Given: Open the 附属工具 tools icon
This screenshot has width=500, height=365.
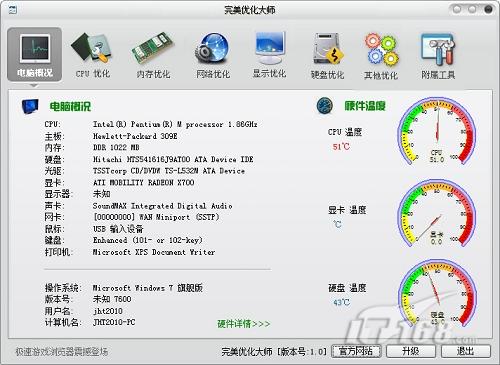Looking at the screenshot, I should click(438, 56).
